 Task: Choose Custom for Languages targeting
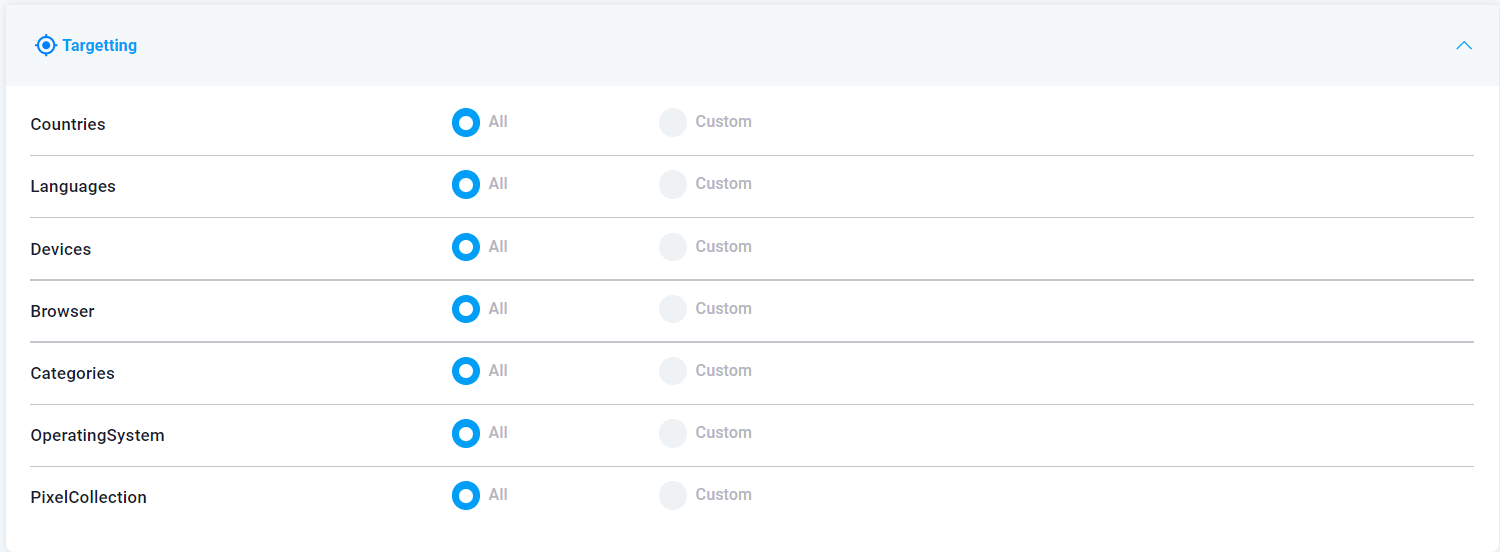coord(673,184)
